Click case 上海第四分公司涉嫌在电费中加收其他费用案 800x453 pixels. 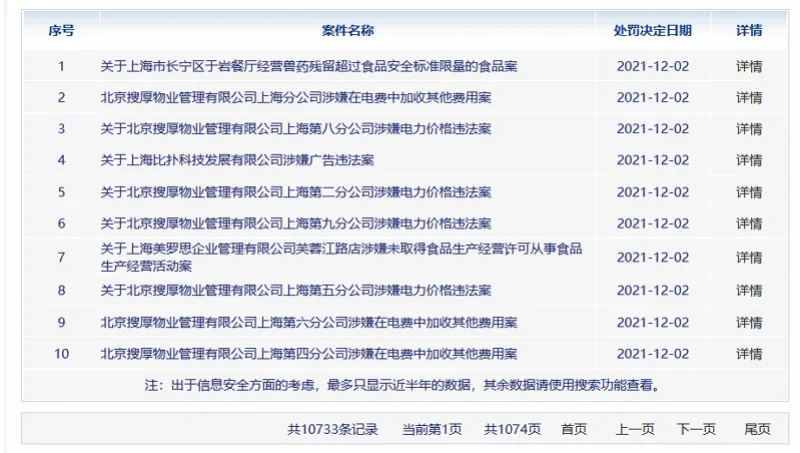(309, 354)
